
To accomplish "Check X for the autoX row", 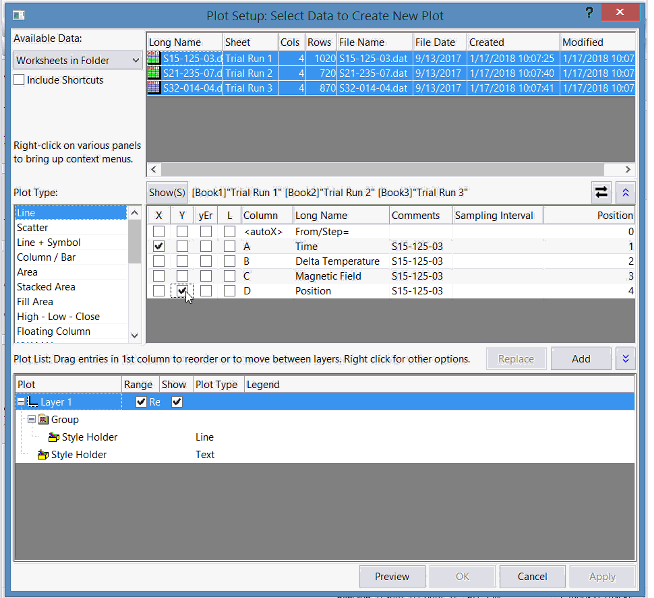I will (x=158, y=231).
